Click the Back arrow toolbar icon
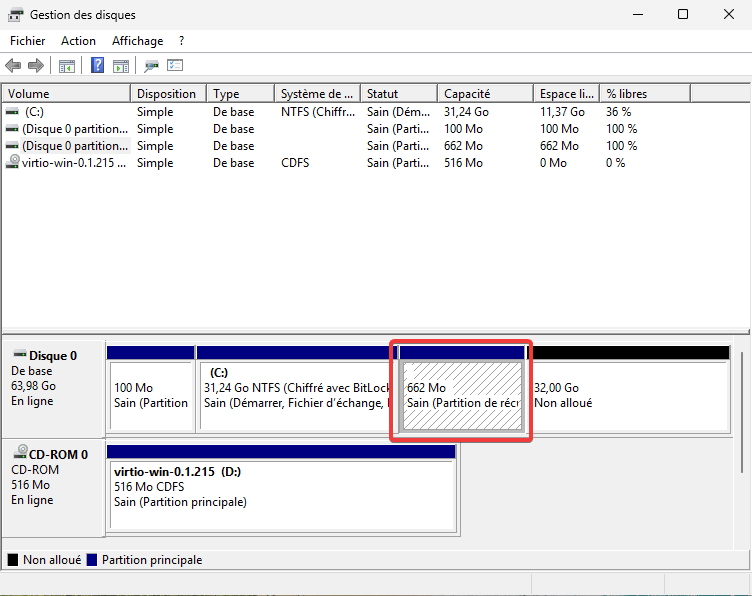 (13, 66)
